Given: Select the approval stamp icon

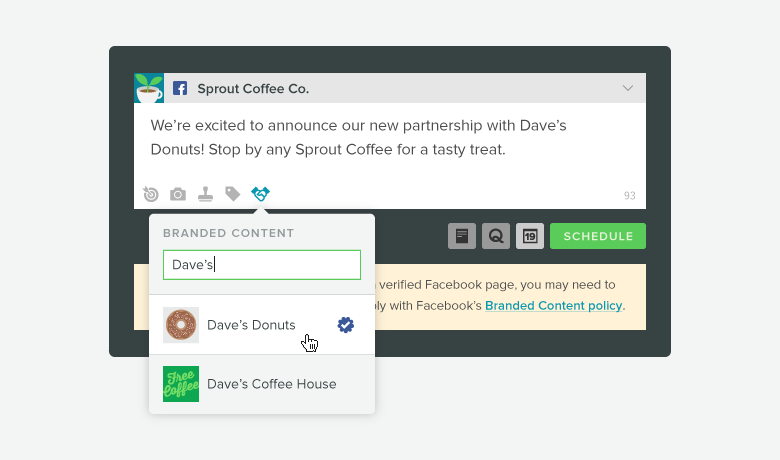Looking at the screenshot, I should click(205, 194).
